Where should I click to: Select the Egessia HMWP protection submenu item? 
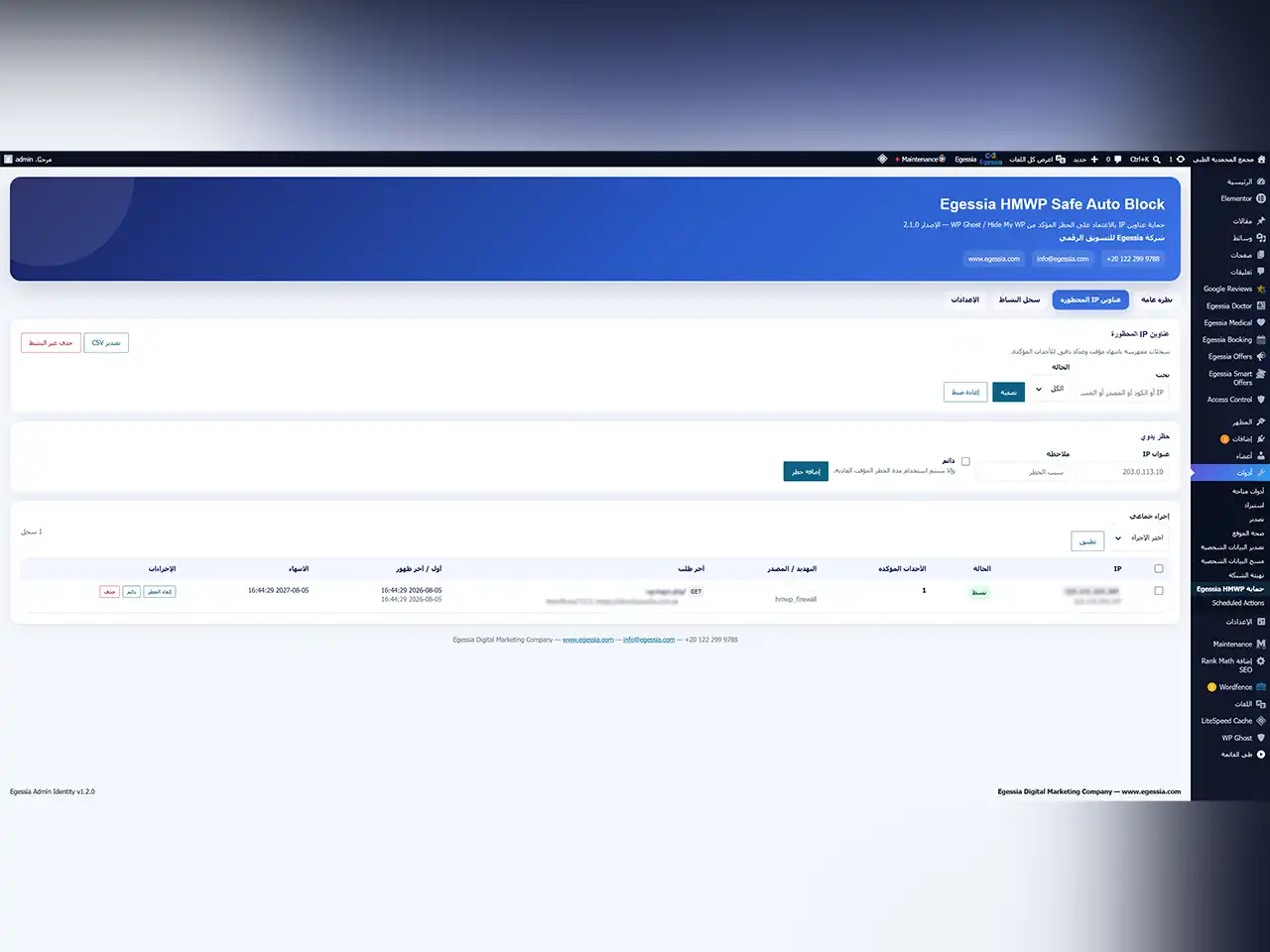[x=1230, y=589]
